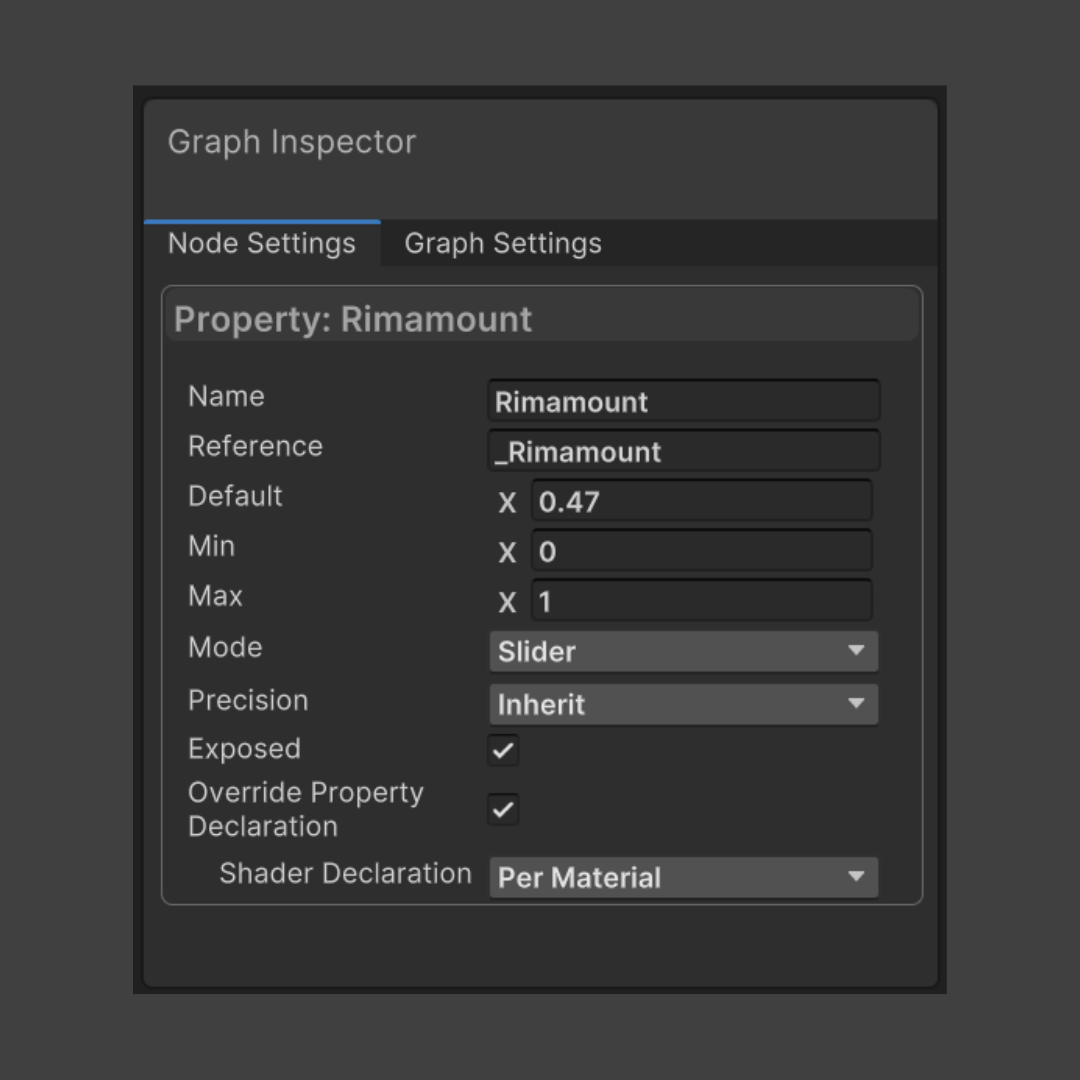Screen dimensions: 1080x1080
Task: Open the Mode dropdown showing Slider
Action: (x=684, y=651)
